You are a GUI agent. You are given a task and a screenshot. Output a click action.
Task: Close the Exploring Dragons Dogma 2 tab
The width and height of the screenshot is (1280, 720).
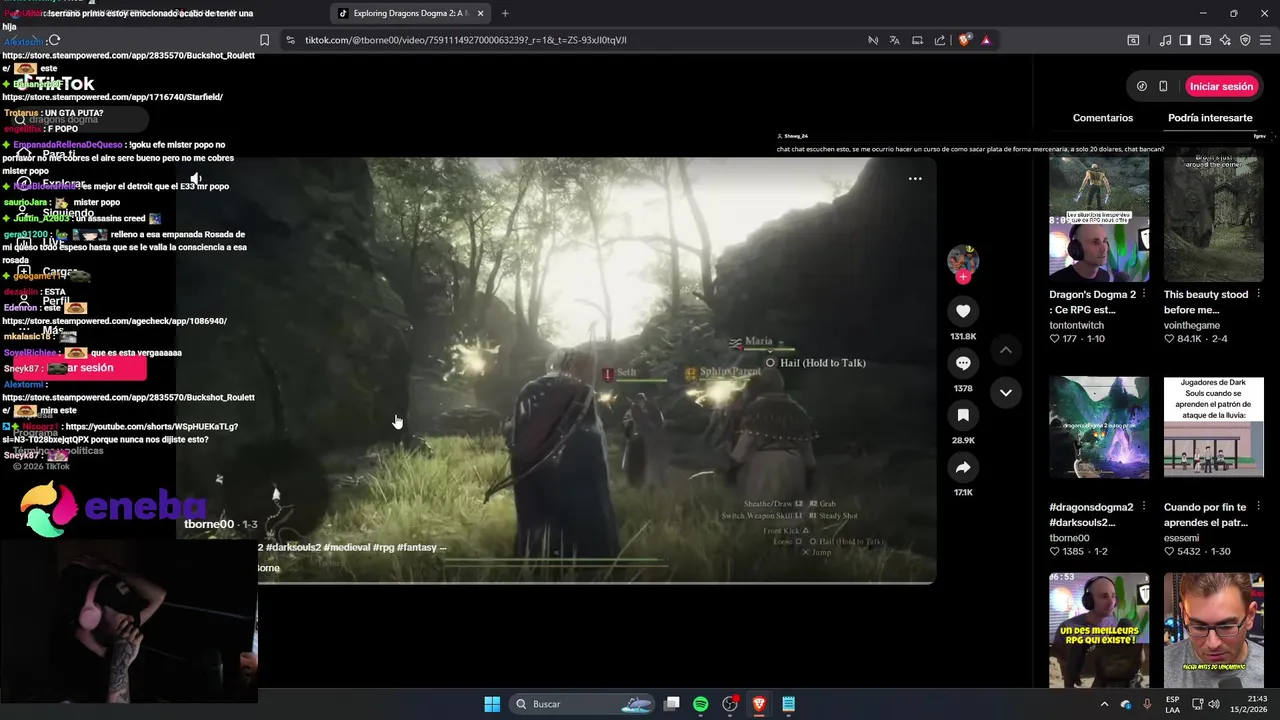click(x=480, y=13)
